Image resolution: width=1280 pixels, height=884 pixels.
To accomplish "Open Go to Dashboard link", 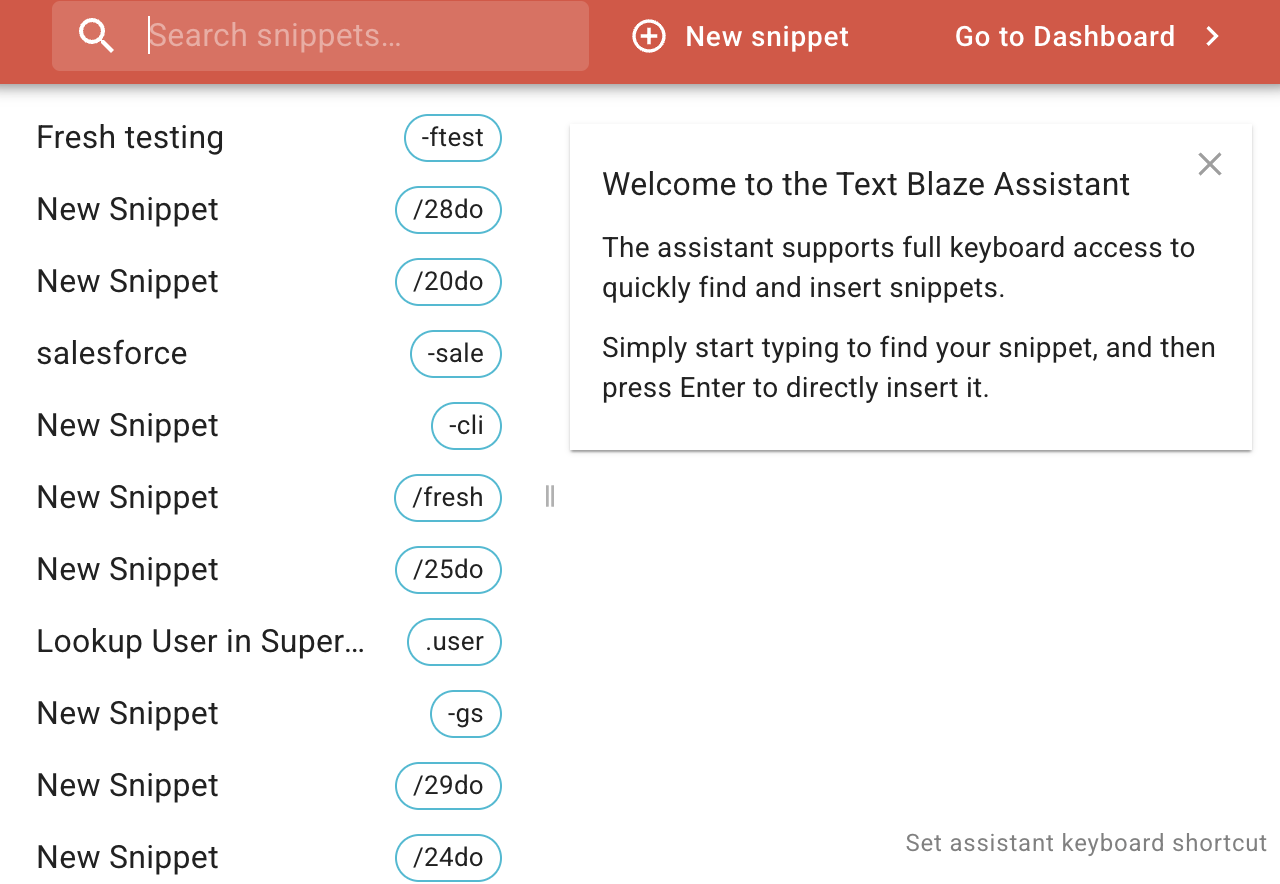I will click(x=1064, y=37).
